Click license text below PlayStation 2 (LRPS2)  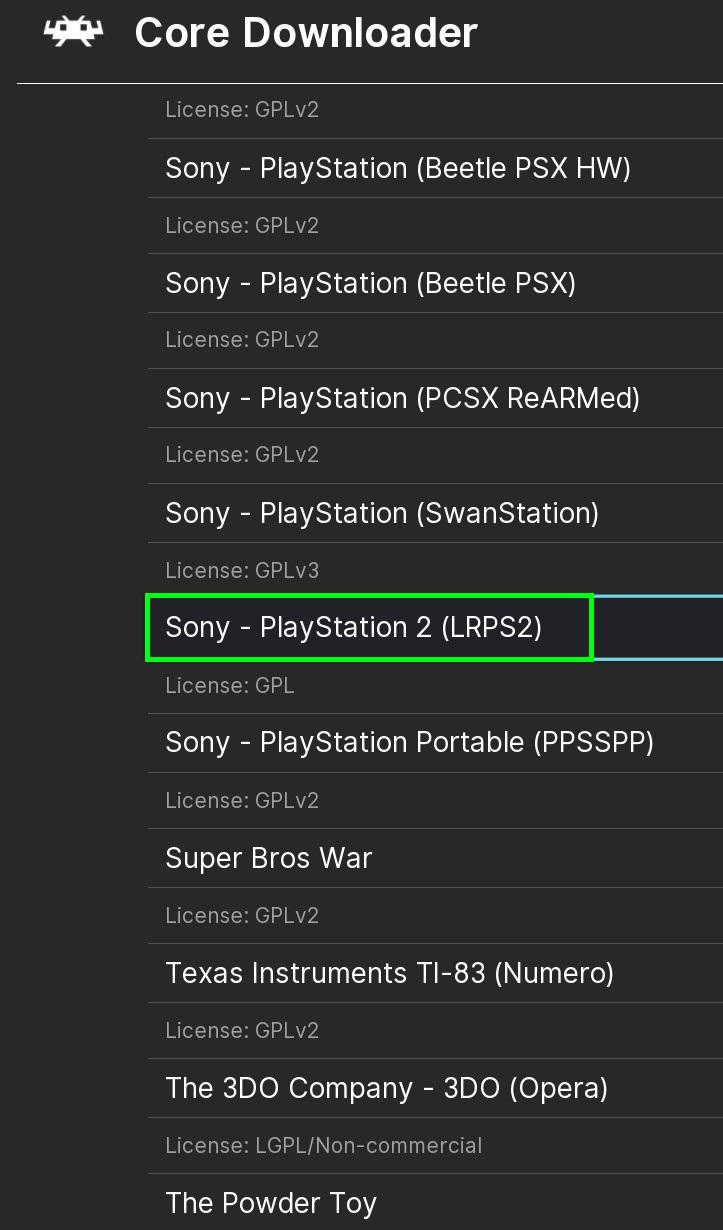[230, 685]
